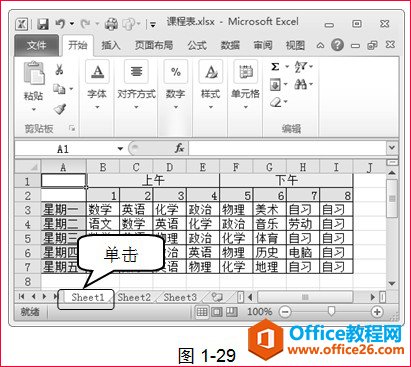Click the Format Painter brush icon
This screenshot has width=411, height=367.
pyautogui.click(x=60, y=109)
